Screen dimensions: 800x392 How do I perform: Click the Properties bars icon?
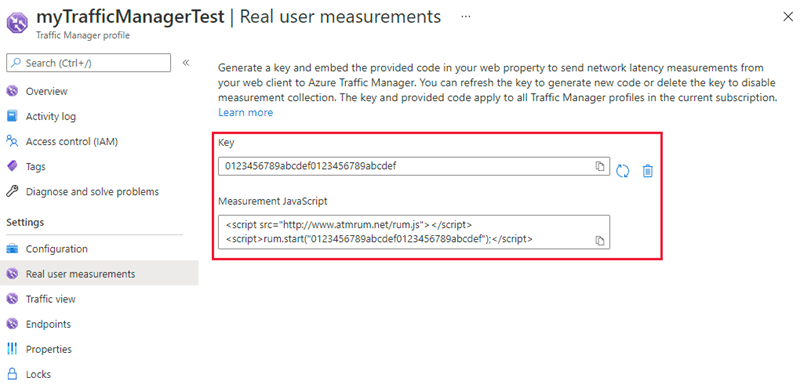coord(12,349)
